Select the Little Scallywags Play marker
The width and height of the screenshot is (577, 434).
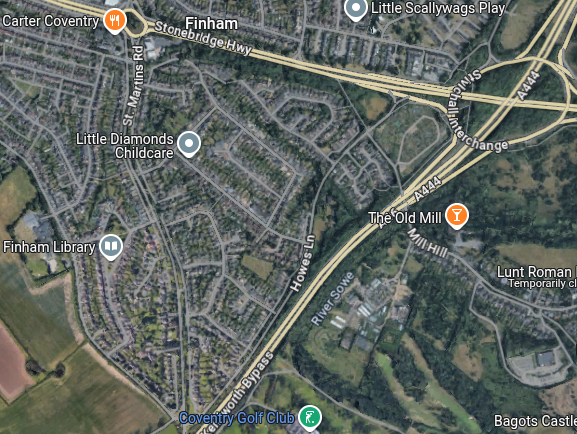(355, 8)
